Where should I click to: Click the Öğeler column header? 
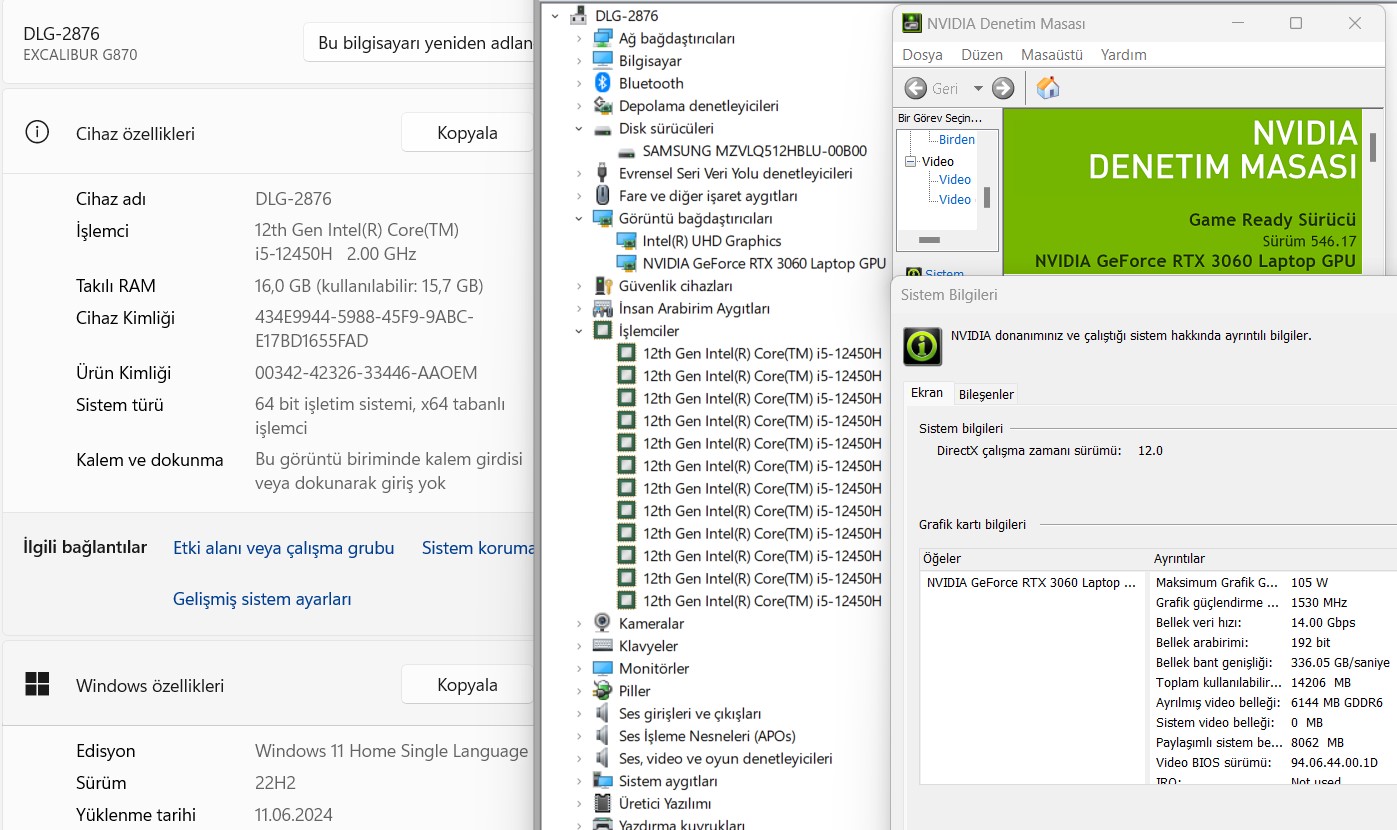[1032, 559]
